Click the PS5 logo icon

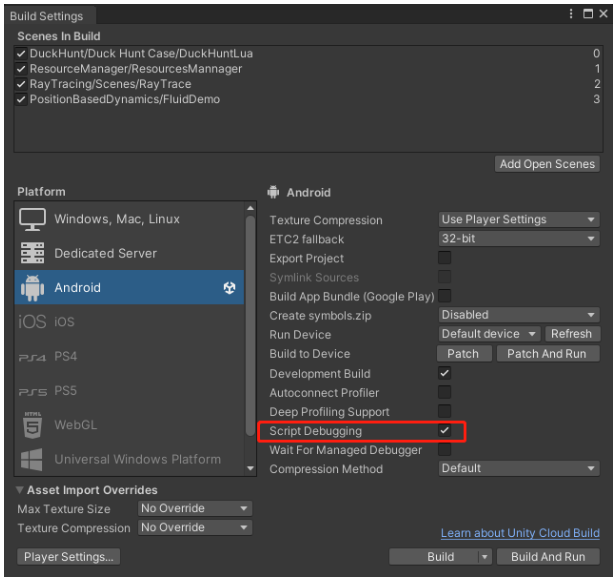tap(32, 392)
